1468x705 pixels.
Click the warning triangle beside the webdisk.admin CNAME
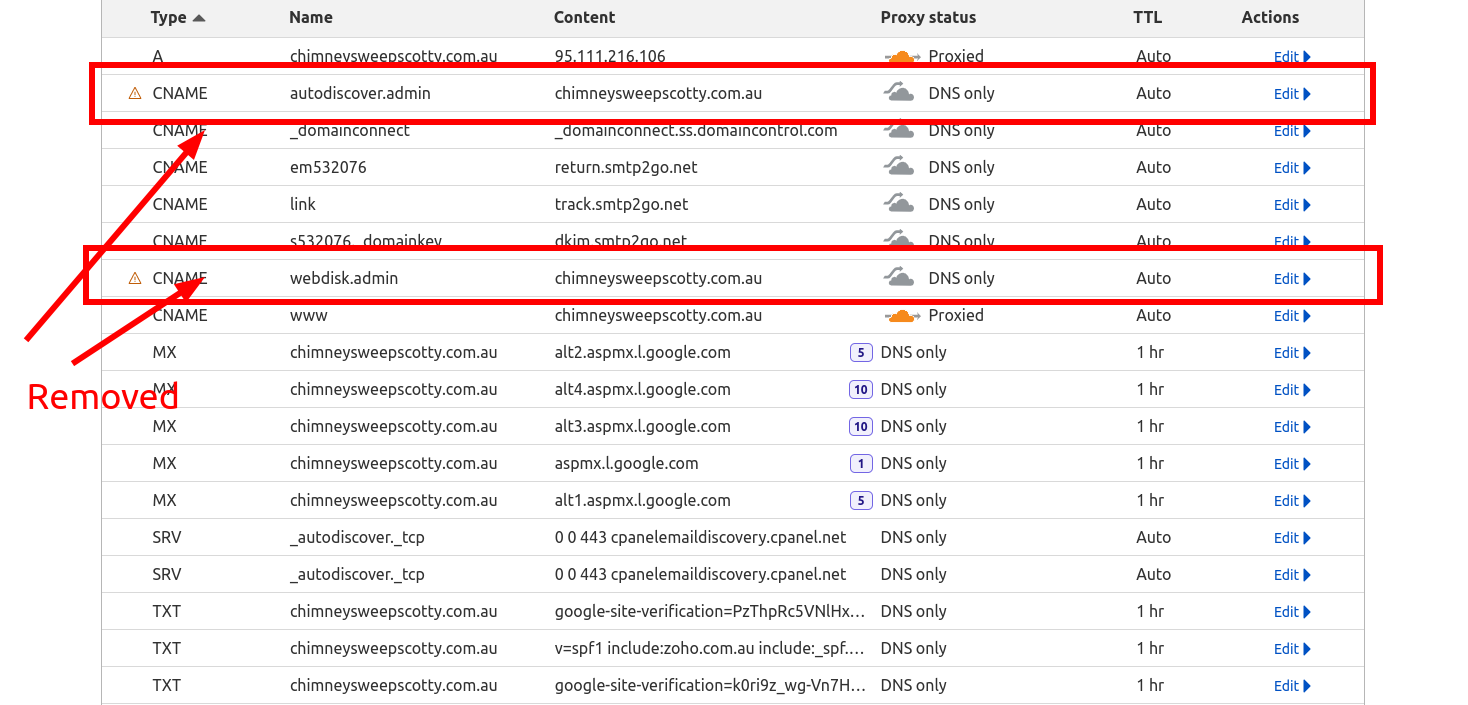[135, 278]
